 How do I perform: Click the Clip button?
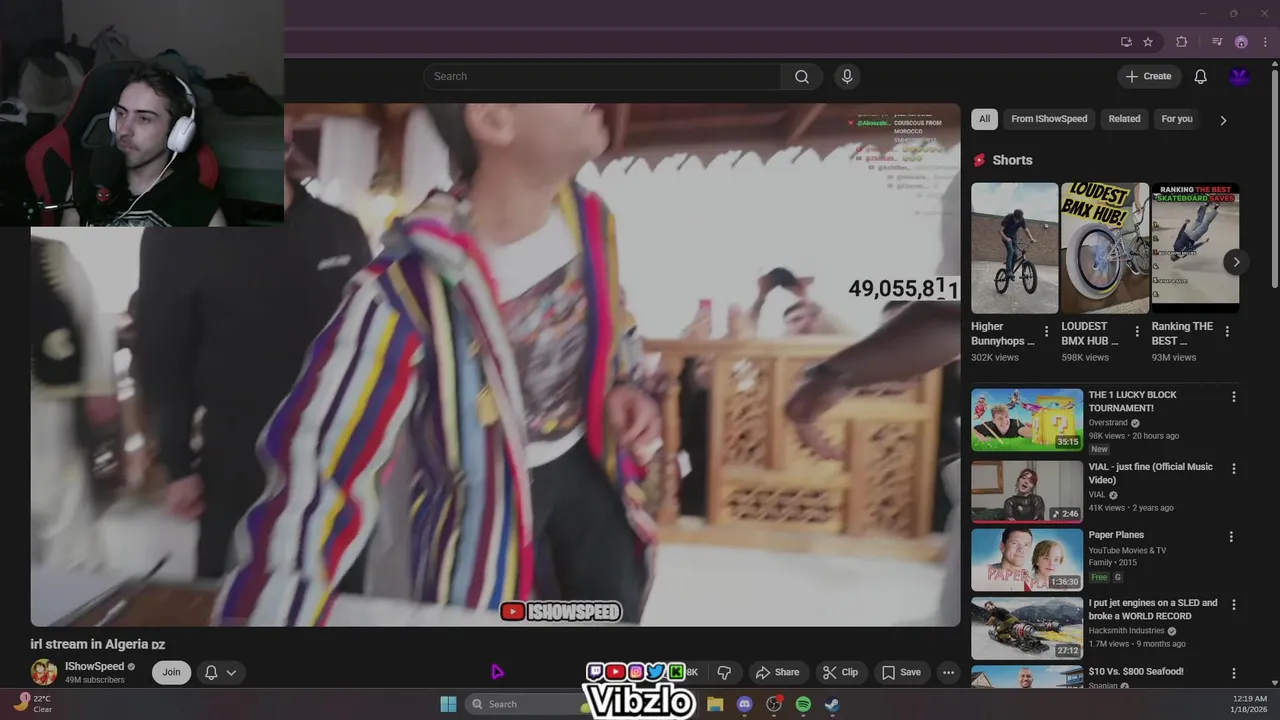[x=840, y=672]
